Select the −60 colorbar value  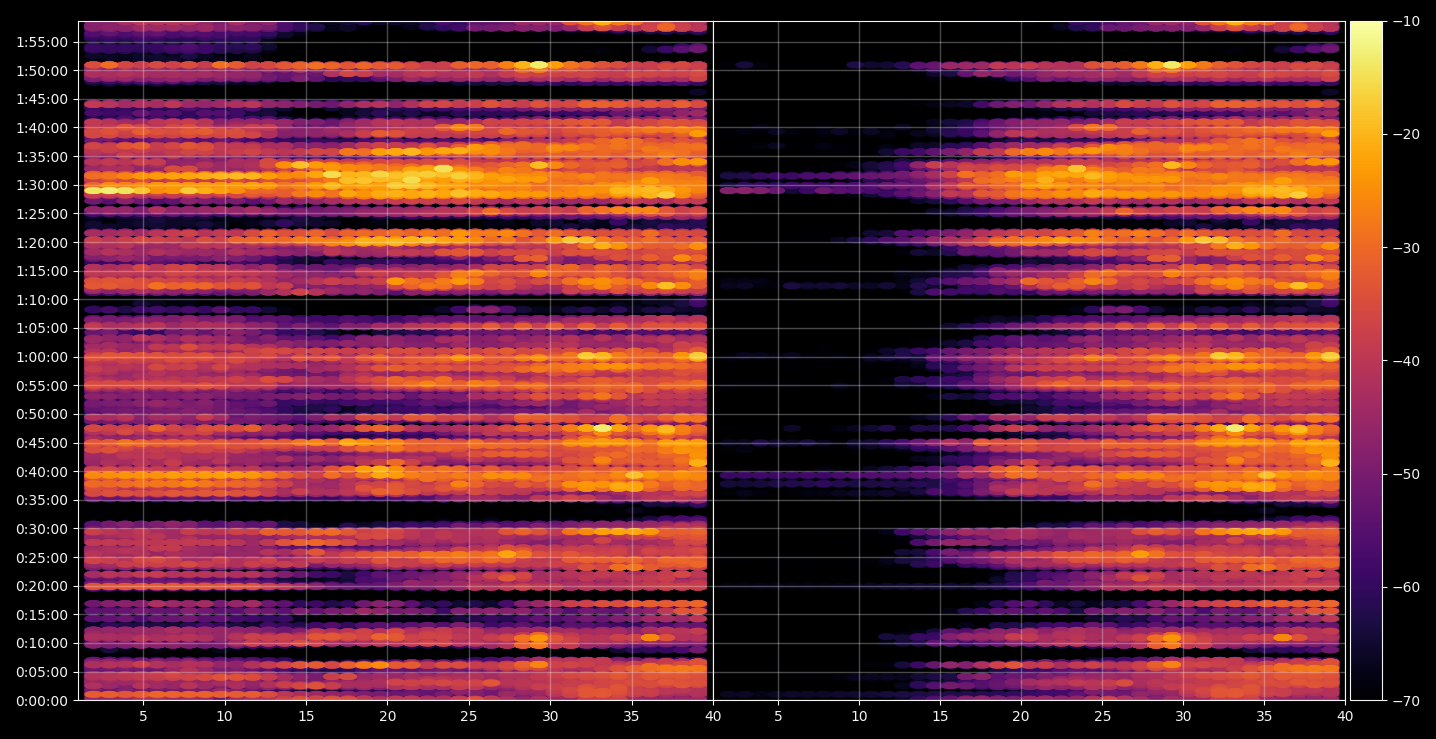click(1406, 587)
